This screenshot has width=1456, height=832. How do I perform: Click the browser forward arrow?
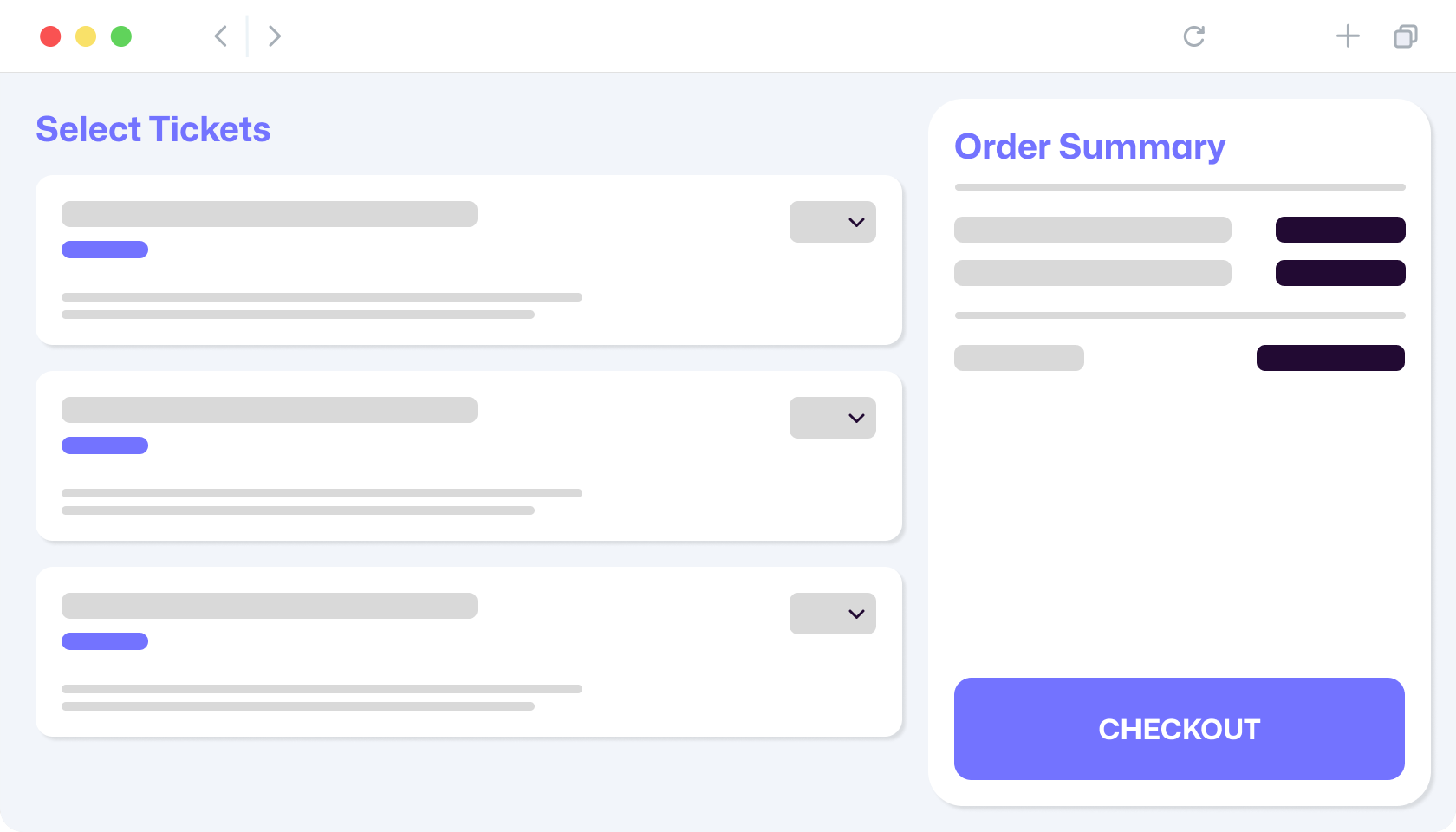(275, 36)
